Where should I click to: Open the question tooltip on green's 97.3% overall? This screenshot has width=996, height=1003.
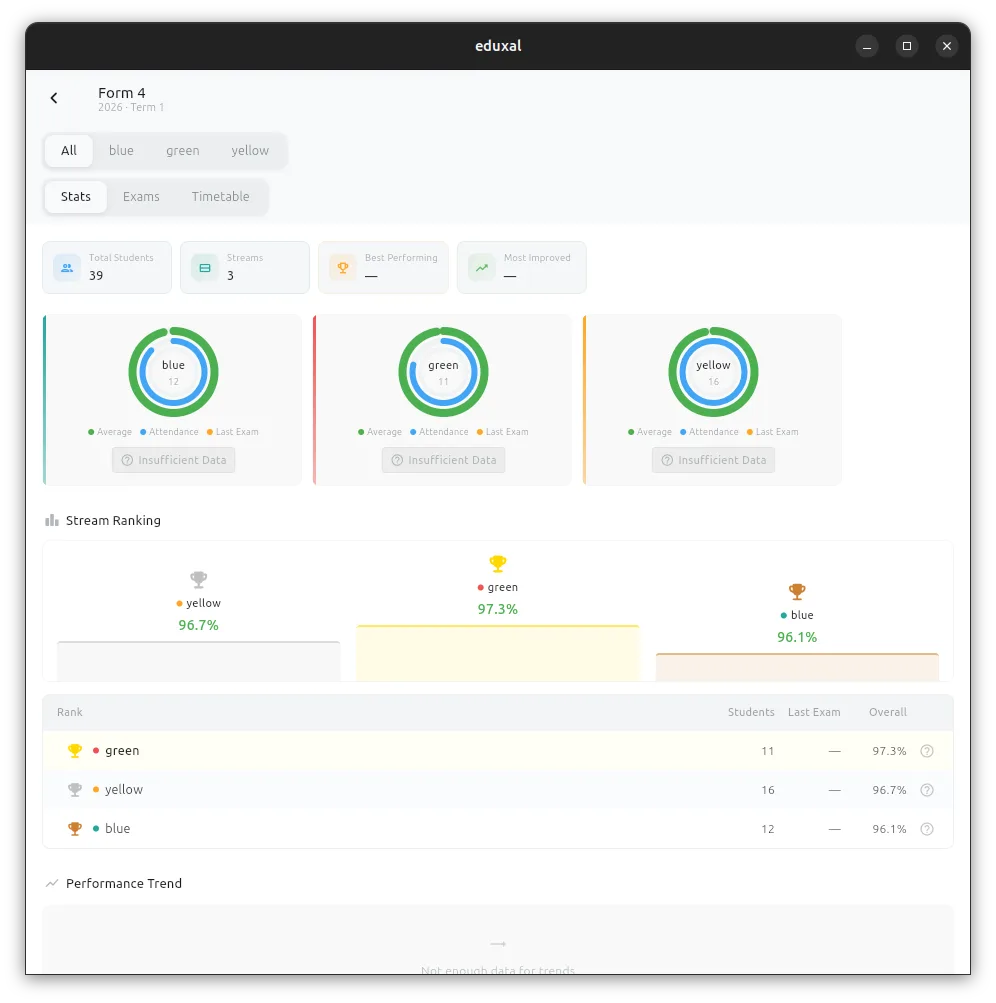pos(926,750)
